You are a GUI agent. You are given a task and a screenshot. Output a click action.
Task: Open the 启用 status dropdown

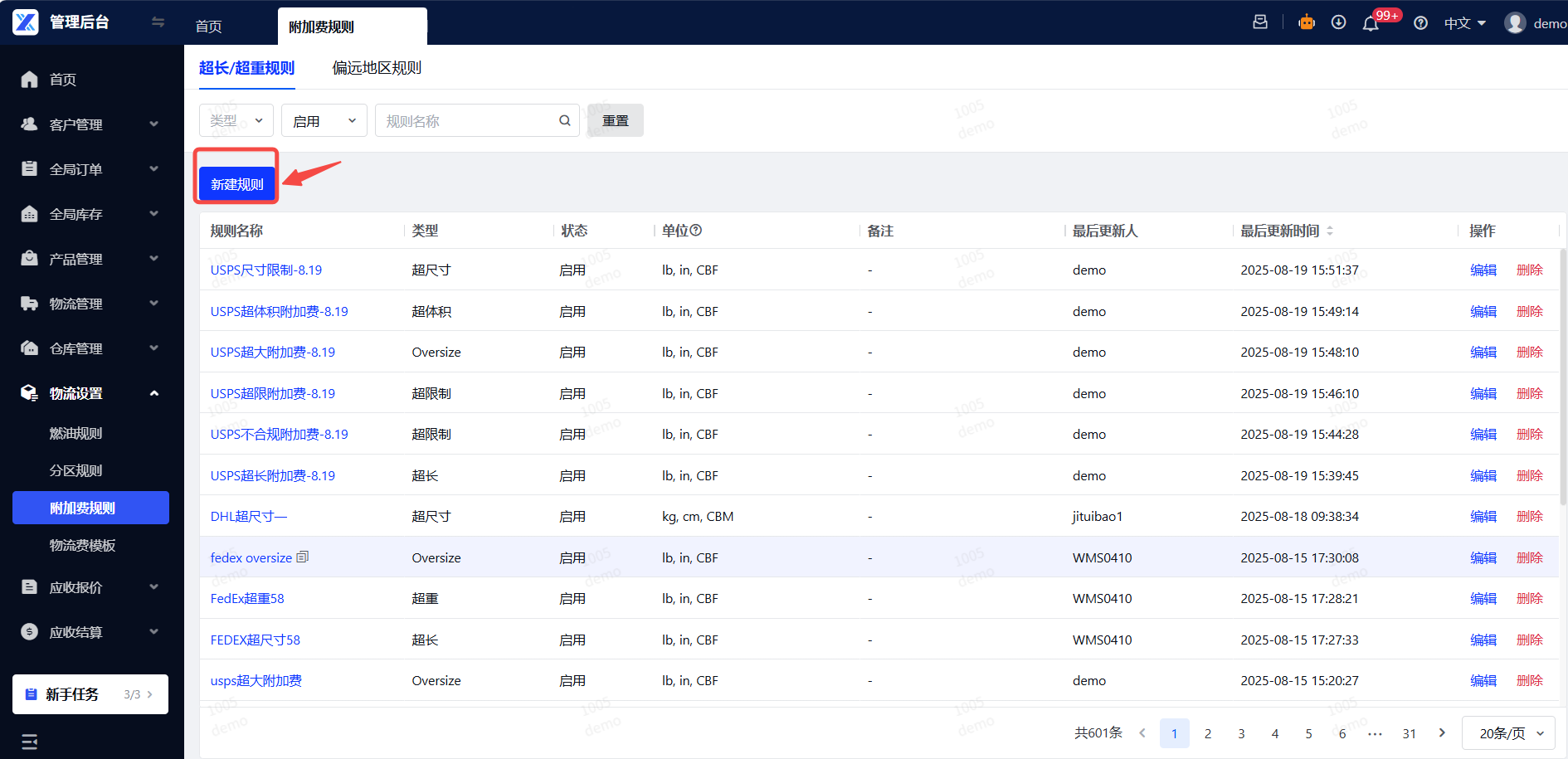pyautogui.click(x=324, y=121)
